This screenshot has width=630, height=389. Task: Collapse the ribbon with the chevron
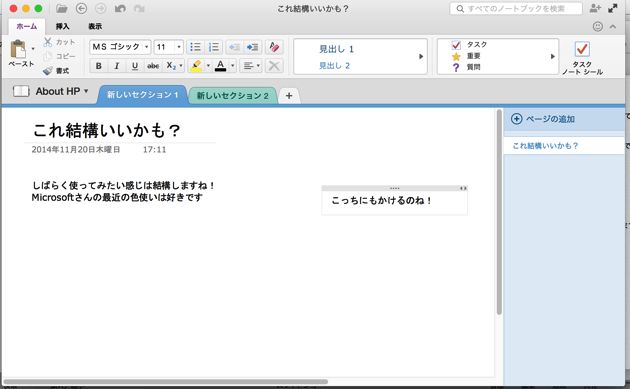point(613,27)
